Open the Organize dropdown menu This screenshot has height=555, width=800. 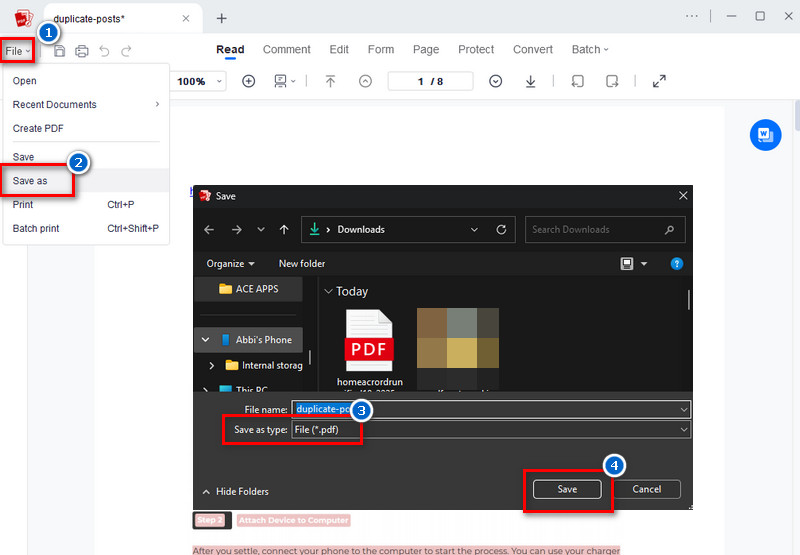coord(230,263)
